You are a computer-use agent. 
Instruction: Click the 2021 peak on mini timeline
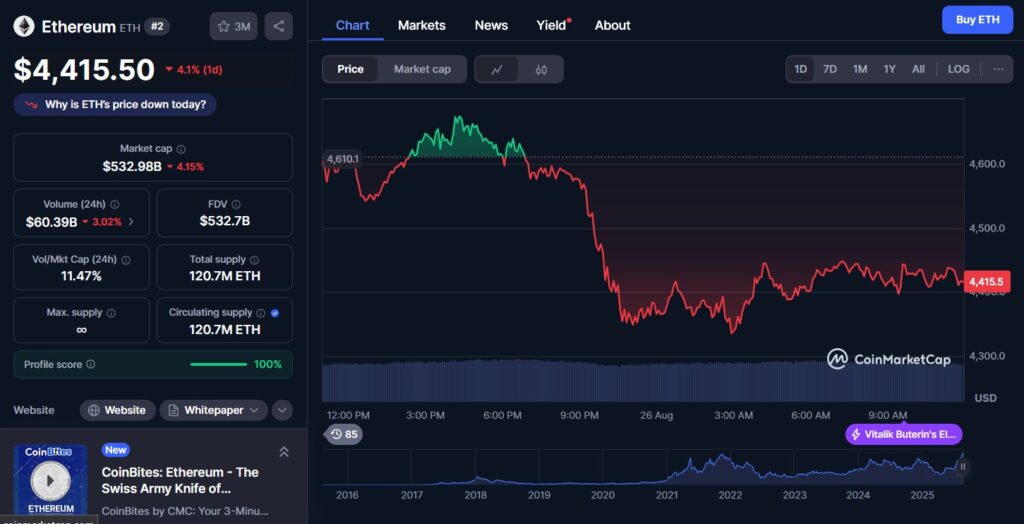[720, 457]
